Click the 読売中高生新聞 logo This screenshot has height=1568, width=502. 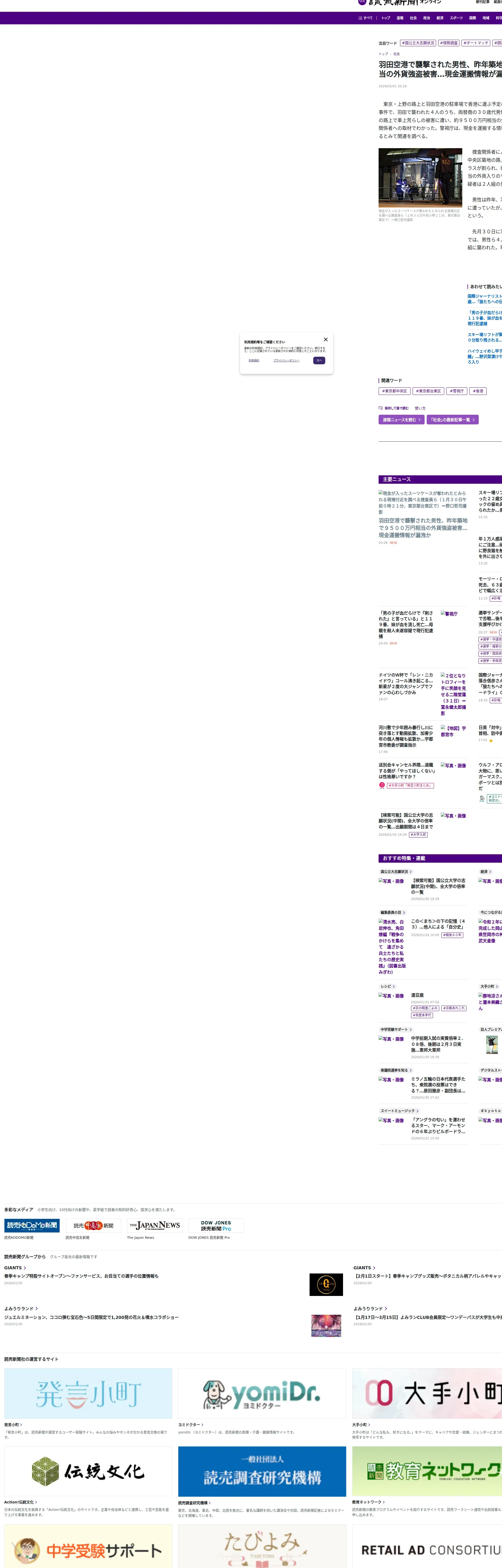pyautogui.click(x=93, y=1225)
